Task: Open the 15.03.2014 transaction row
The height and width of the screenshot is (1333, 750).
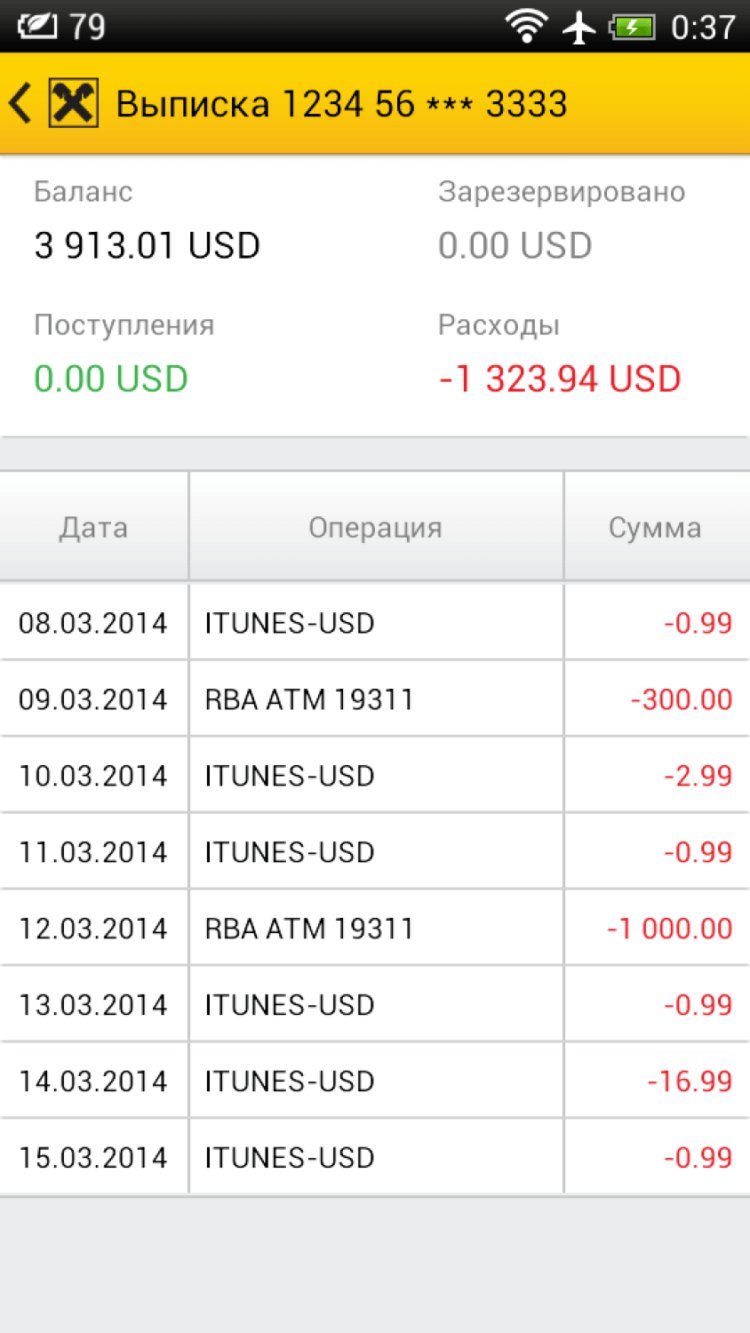Action: point(375,1158)
